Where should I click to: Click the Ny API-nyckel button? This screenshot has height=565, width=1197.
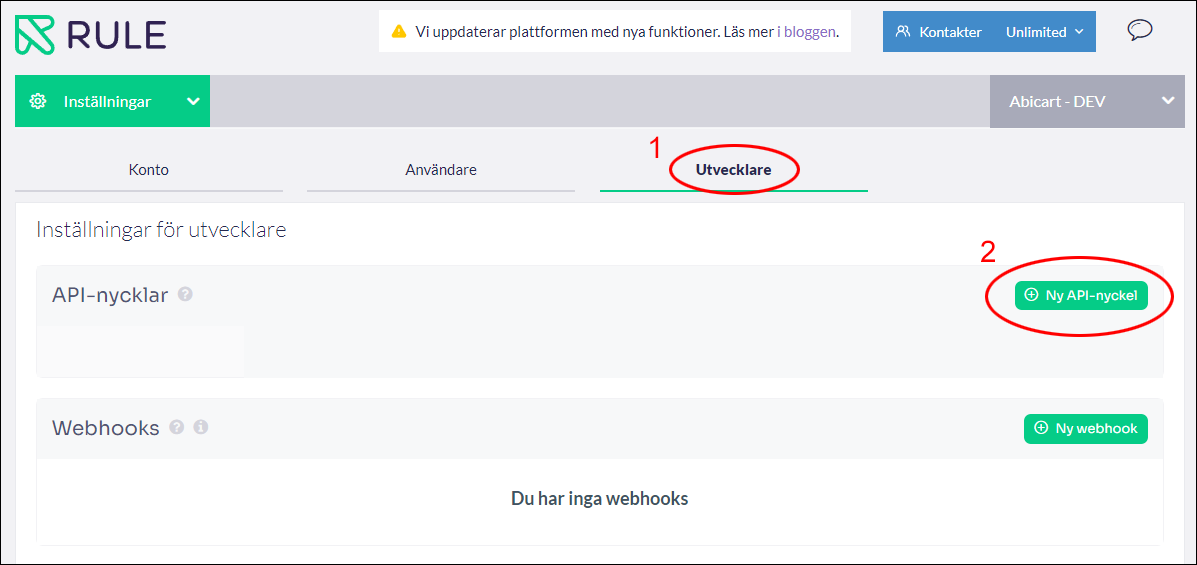[x=1081, y=295]
